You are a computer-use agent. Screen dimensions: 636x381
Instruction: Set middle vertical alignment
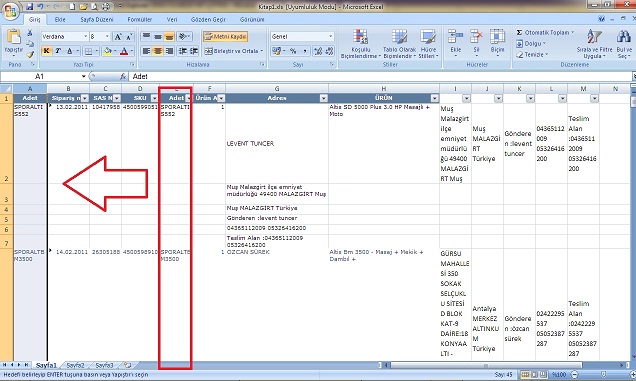[158, 37]
